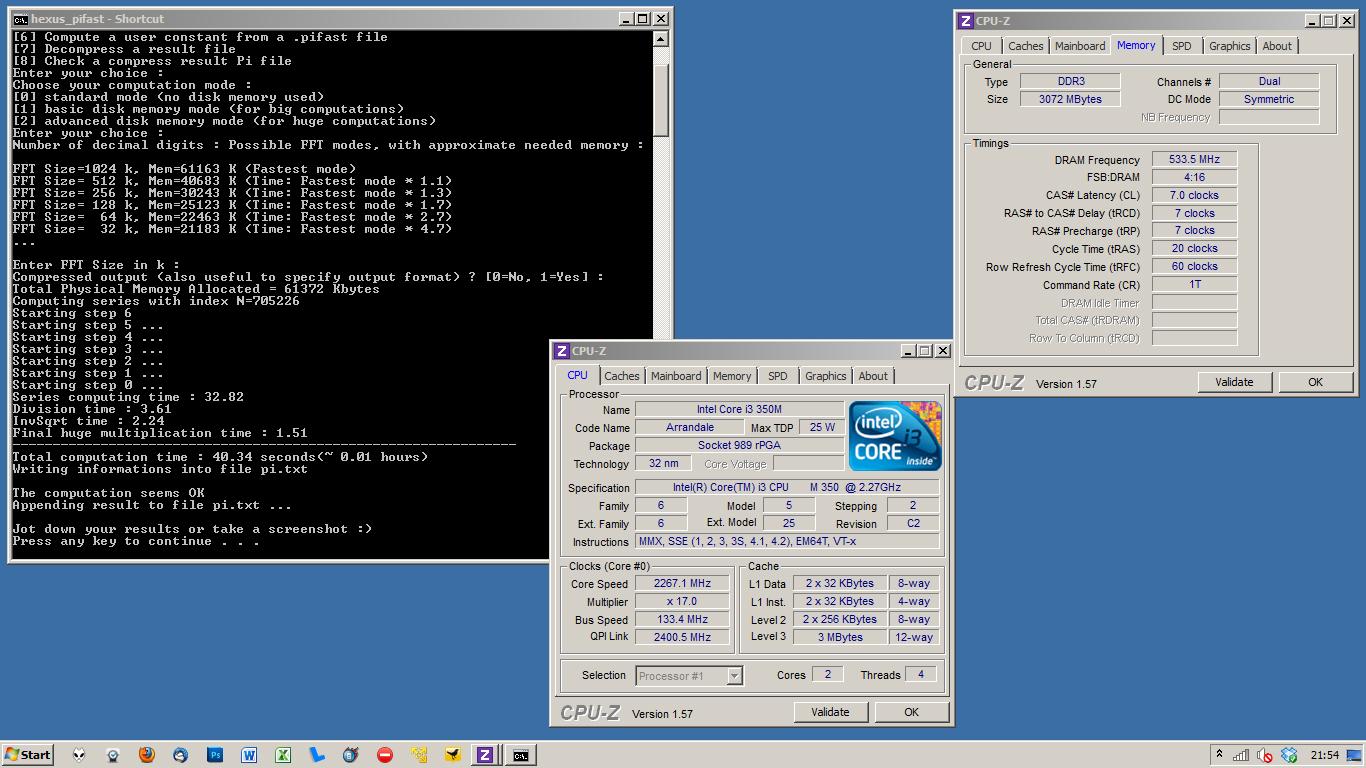Click the CPU-Z title icon in Memory window
Viewport: 1366px width, 768px height.
coord(965,20)
